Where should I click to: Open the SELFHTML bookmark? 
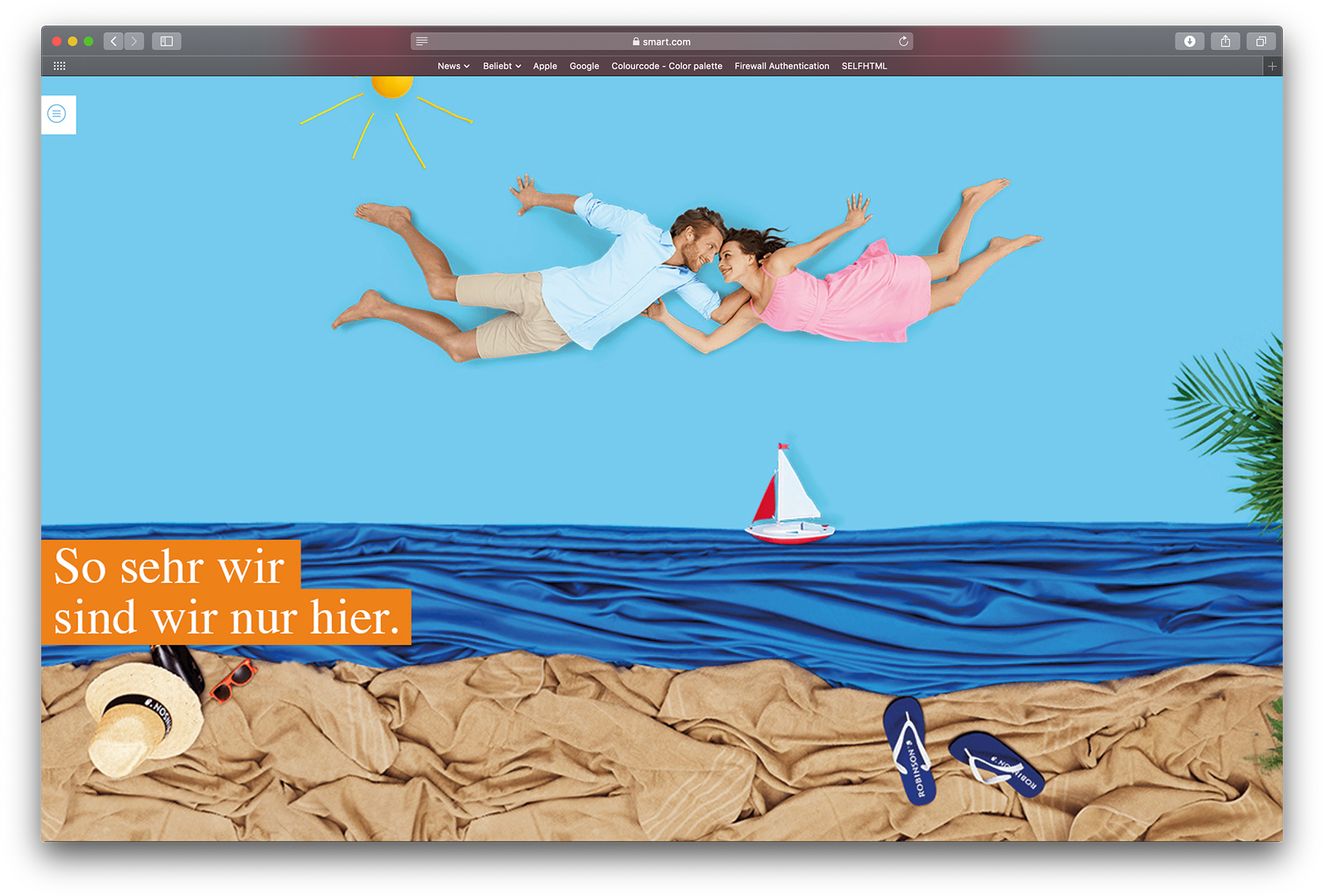click(x=864, y=66)
